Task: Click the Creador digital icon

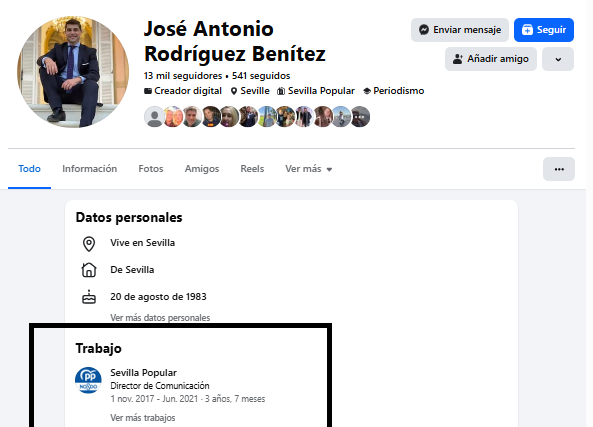Action: point(148,91)
